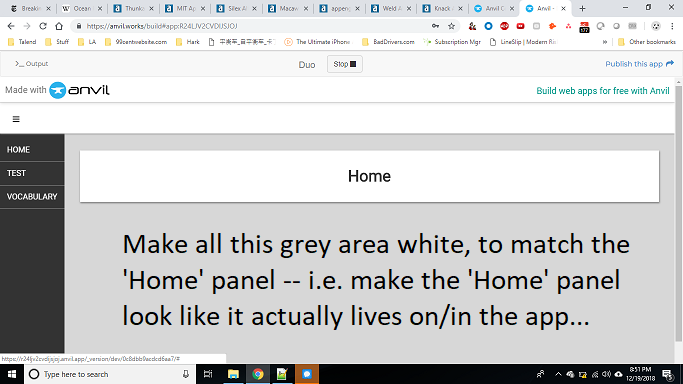Click the saved password key icon
The image size is (683, 384).
coord(435,26)
